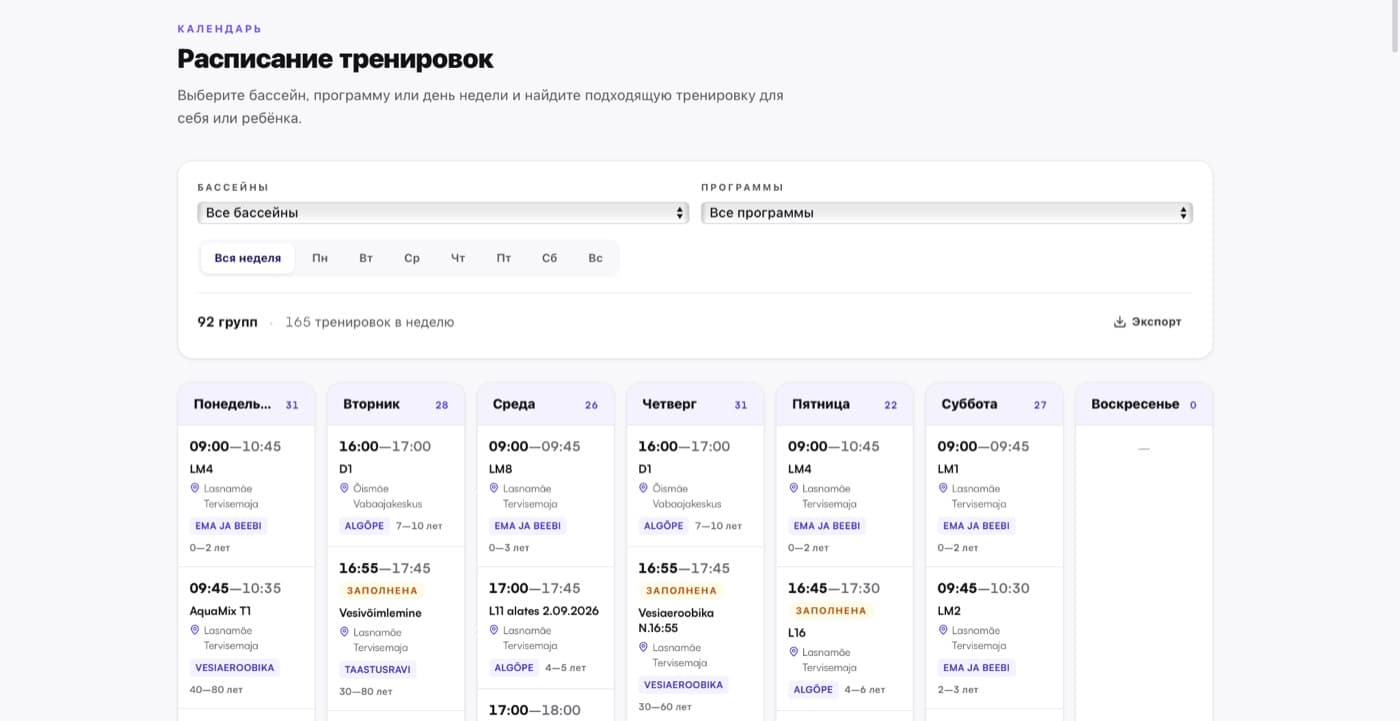
Task: Switch to the Чт day tab
Action: pyautogui.click(x=458, y=258)
